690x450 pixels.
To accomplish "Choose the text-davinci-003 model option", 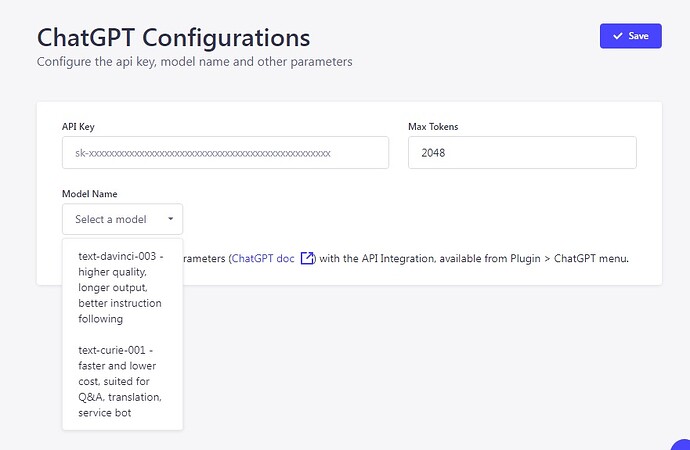I will pyautogui.click(x=122, y=287).
